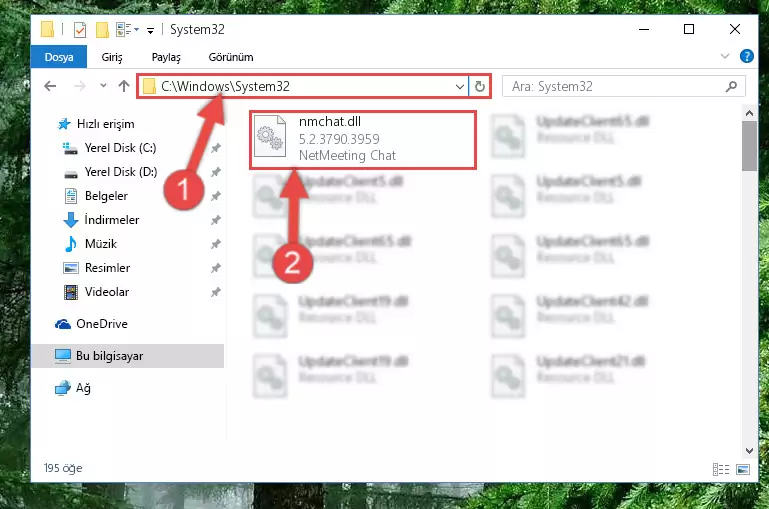The width and height of the screenshot is (769, 509).
Task: Open Müzik folder in sidebar
Action: [x=101, y=244]
